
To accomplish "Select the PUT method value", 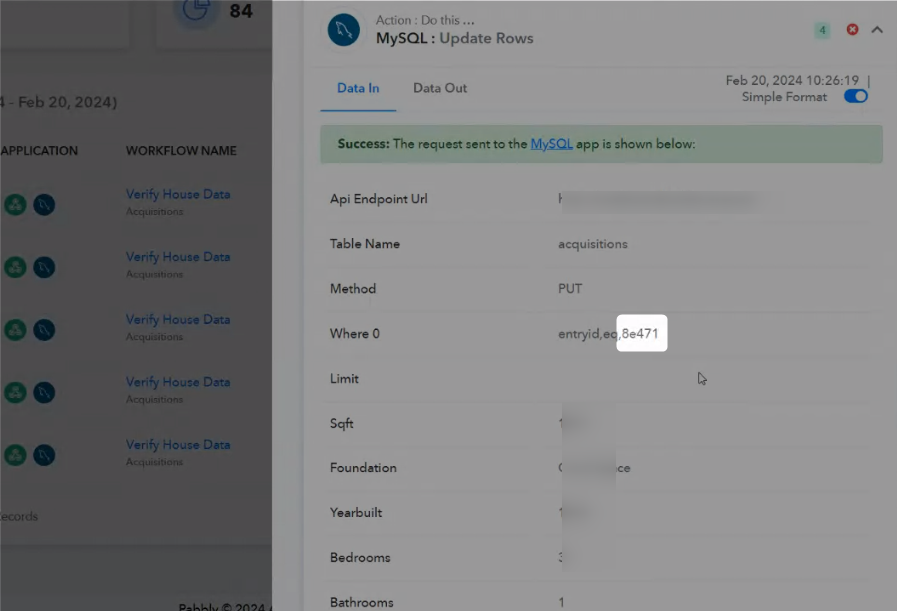I will pos(570,288).
